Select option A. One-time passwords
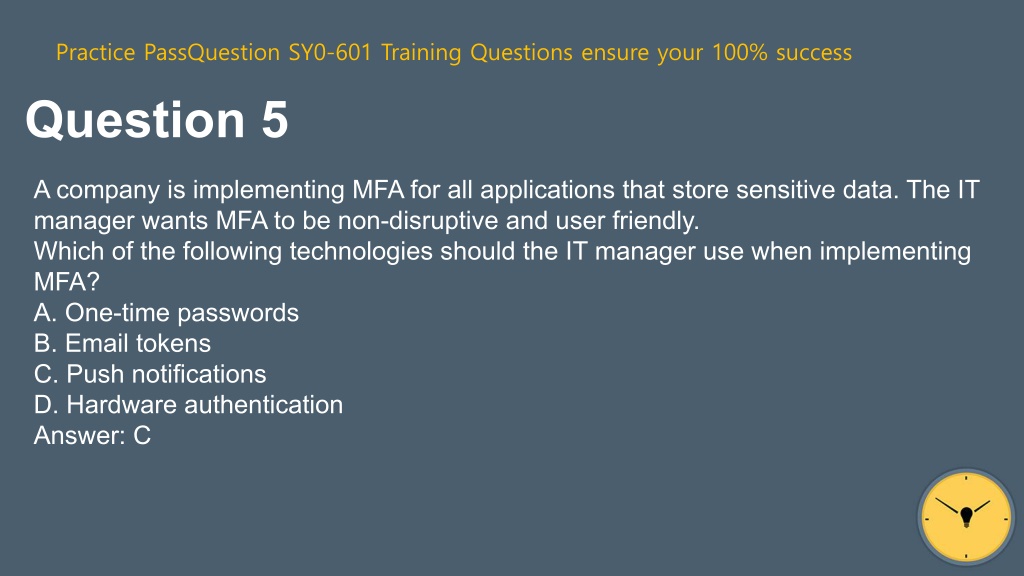The height and width of the screenshot is (576, 1024). click(166, 313)
